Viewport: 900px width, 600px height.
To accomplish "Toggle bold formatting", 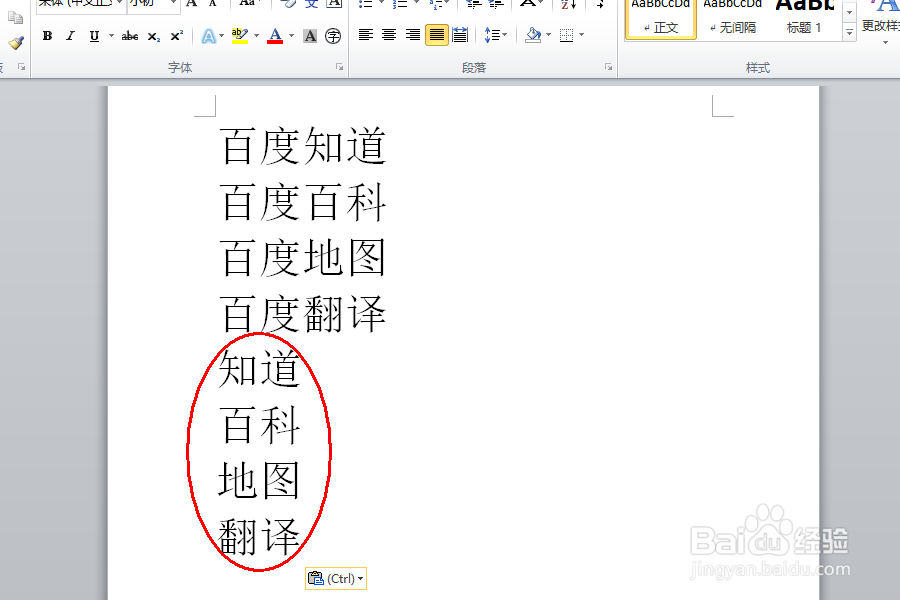I will 47,35.
